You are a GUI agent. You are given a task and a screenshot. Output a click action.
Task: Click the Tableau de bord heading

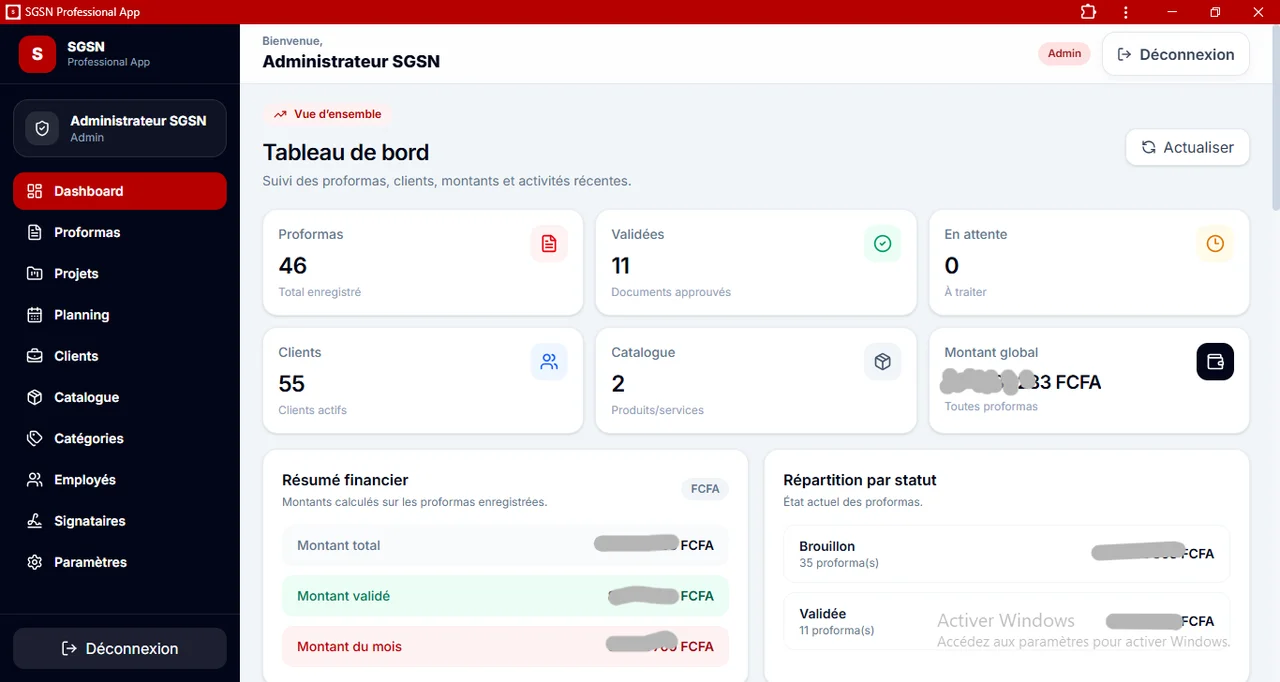tap(346, 153)
